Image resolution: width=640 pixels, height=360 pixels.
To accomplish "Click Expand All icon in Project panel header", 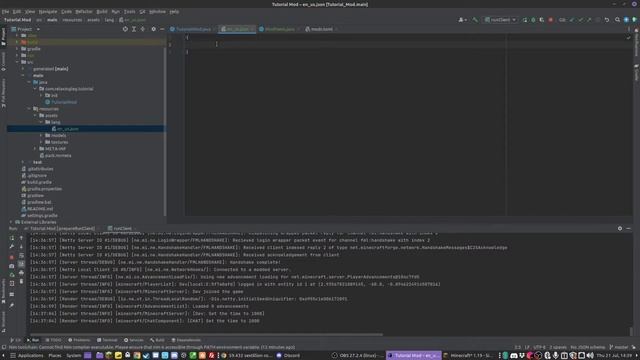I will click(134, 29).
